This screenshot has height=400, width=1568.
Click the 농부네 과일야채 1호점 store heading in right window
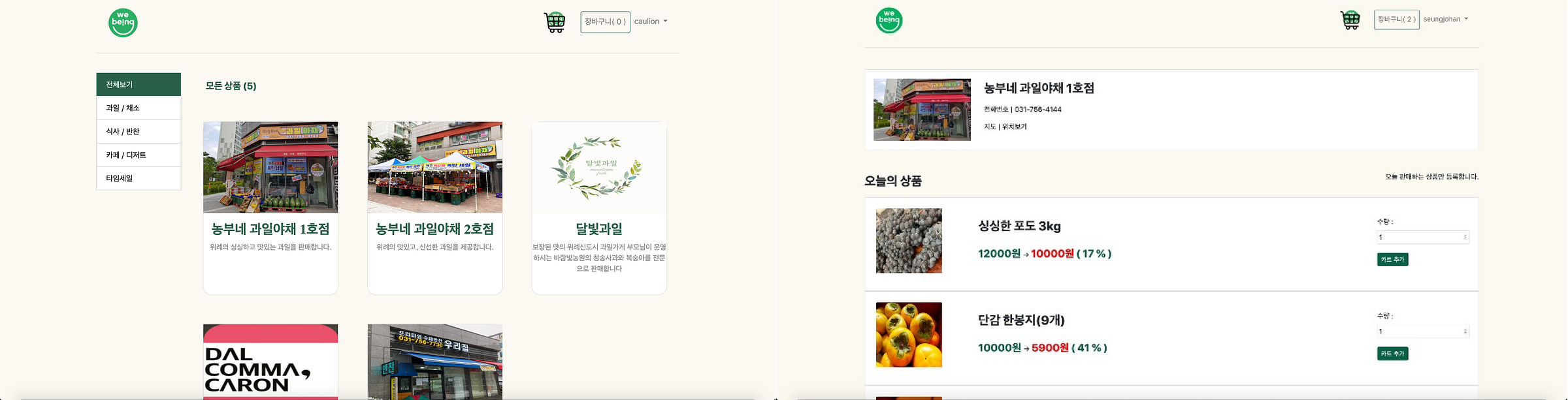pyautogui.click(x=1039, y=88)
